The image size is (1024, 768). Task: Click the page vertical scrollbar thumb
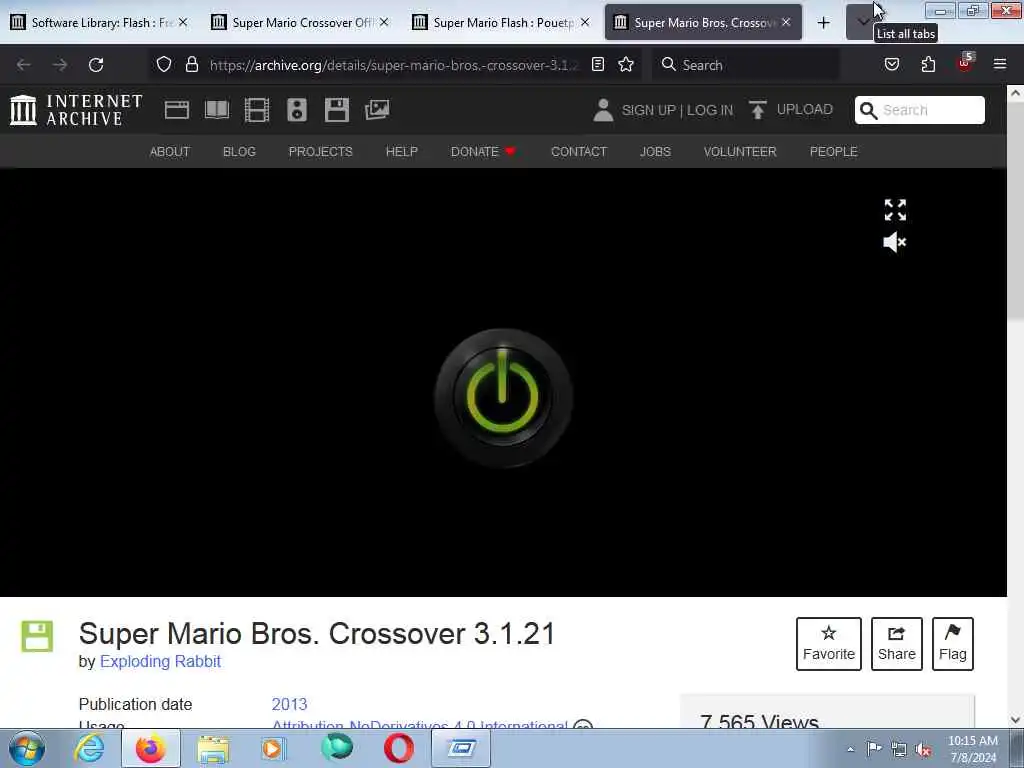click(1015, 209)
